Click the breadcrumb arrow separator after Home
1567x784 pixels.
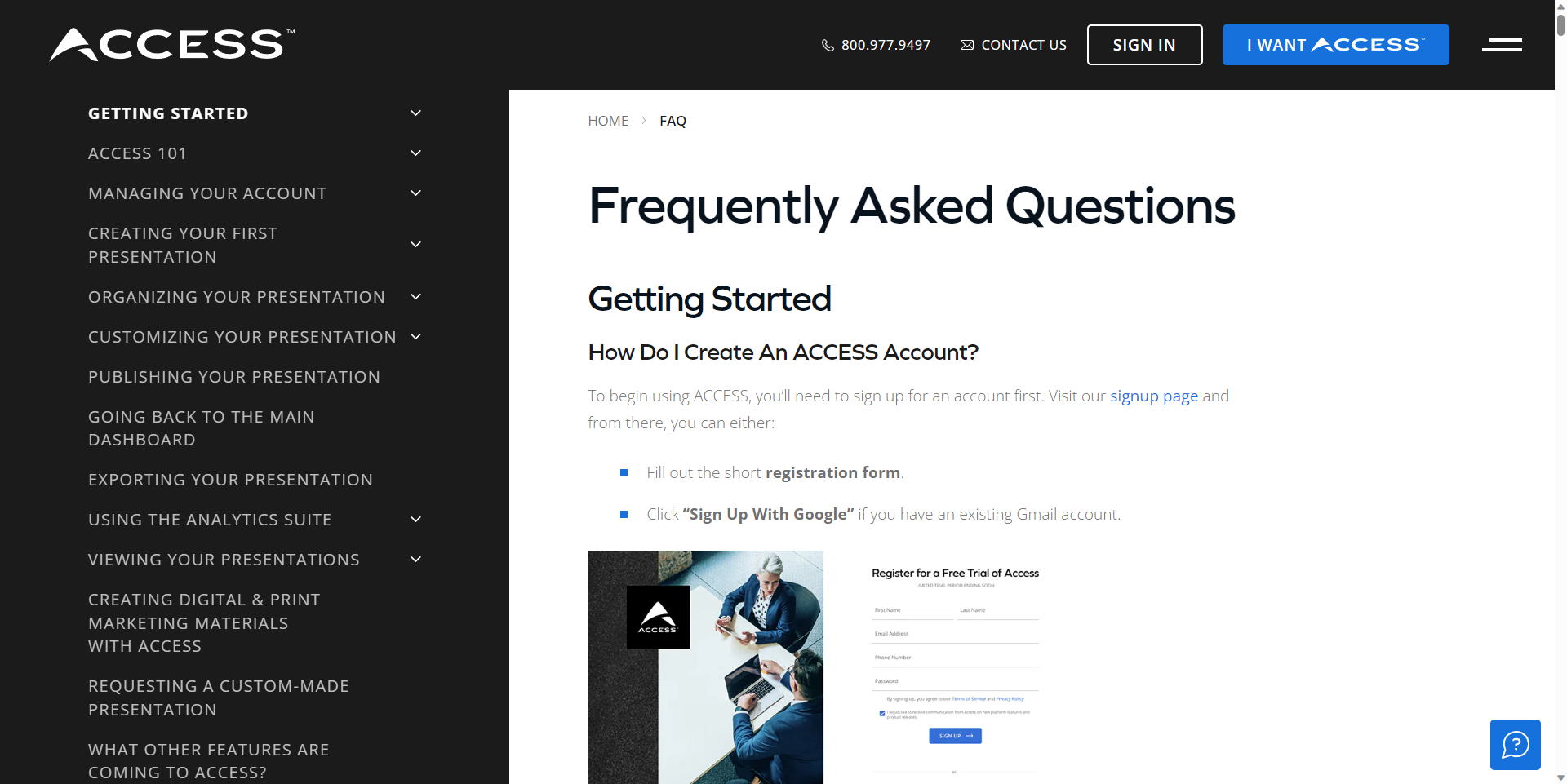(644, 121)
